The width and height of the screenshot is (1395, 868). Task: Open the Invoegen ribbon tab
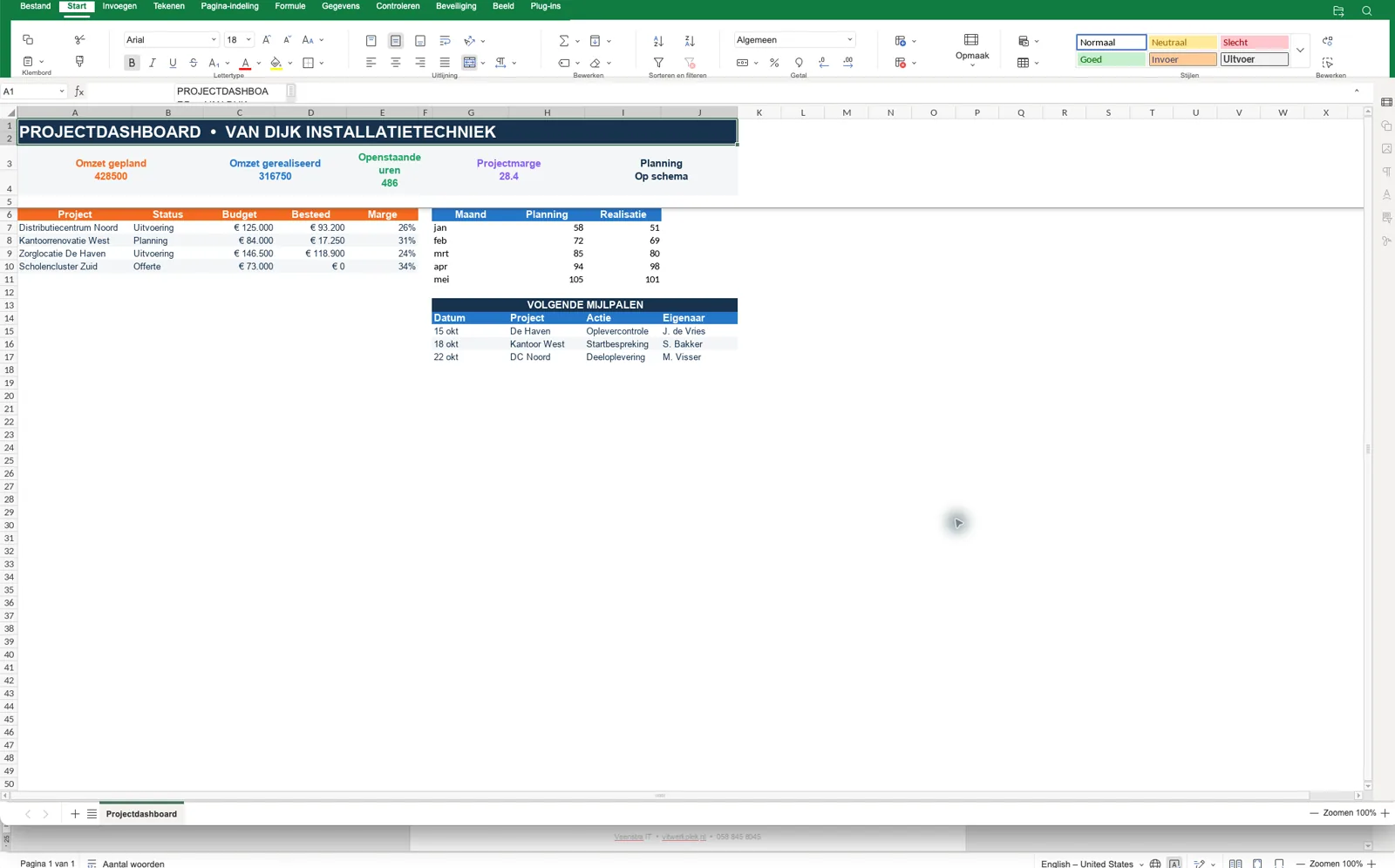(x=119, y=6)
